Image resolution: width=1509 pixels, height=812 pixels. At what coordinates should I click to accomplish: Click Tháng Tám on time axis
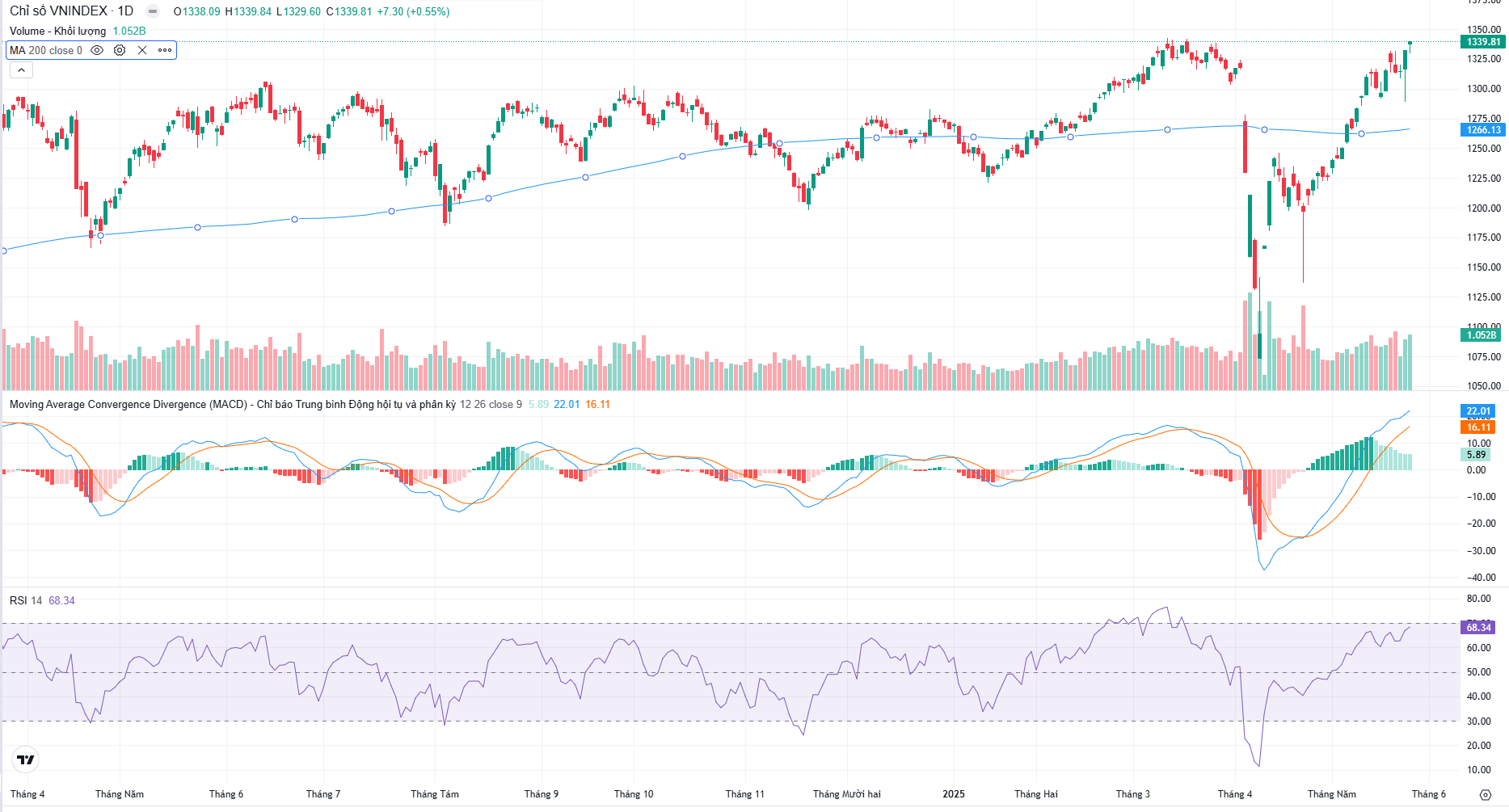(435, 794)
